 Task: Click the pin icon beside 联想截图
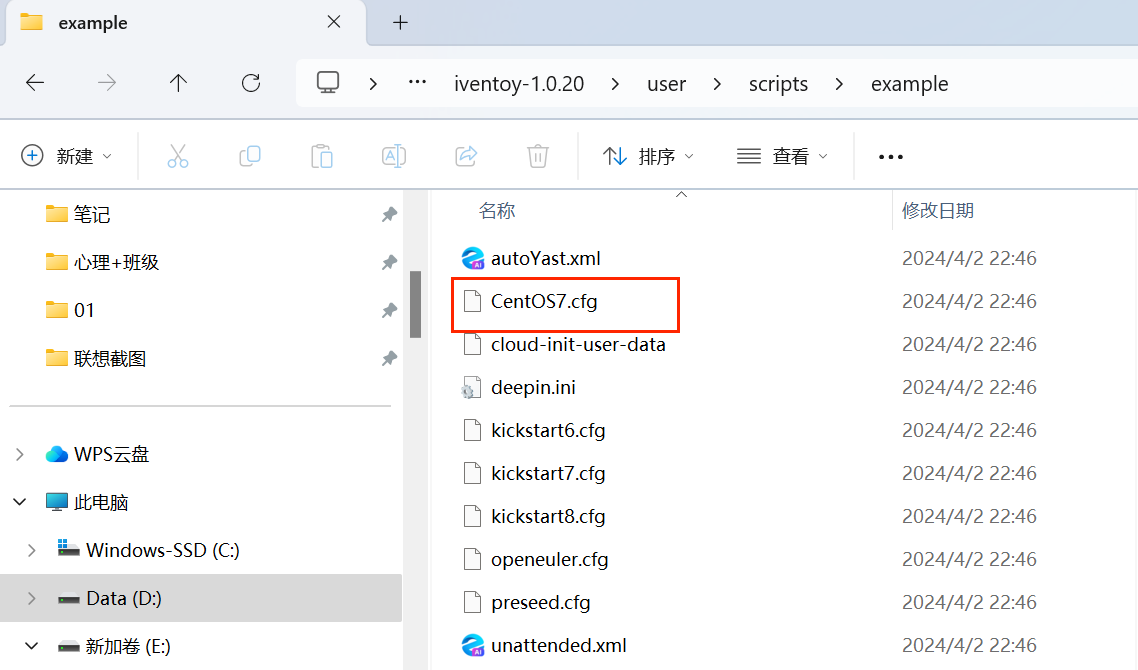[x=390, y=358]
